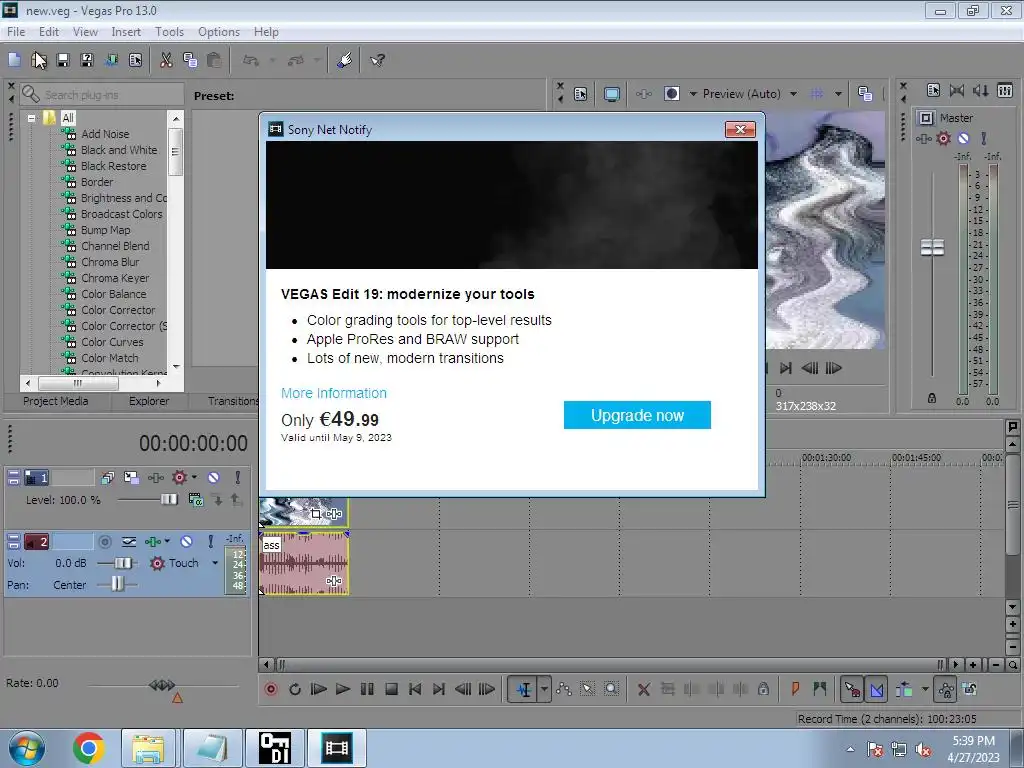
Task: Click the Upgrade now button
Action: click(x=637, y=415)
